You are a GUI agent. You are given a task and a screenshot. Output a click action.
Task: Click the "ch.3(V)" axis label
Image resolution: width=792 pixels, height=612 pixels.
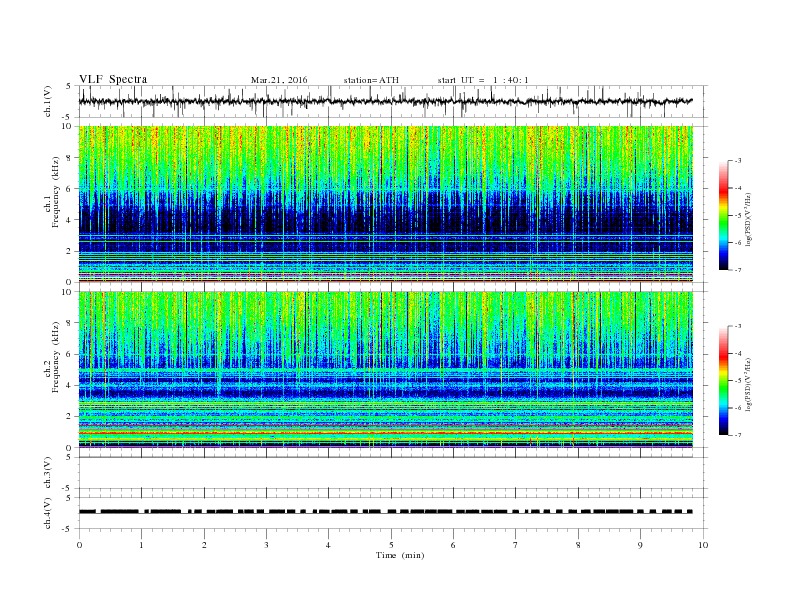click(x=48, y=473)
